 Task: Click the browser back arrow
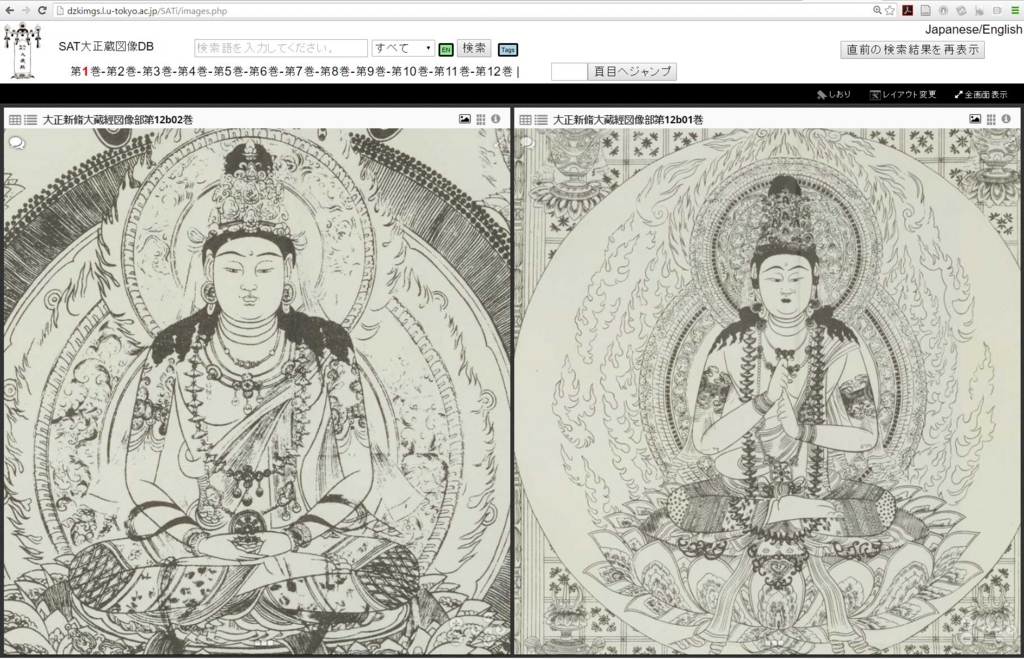pyautogui.click(x=9, y=10)
